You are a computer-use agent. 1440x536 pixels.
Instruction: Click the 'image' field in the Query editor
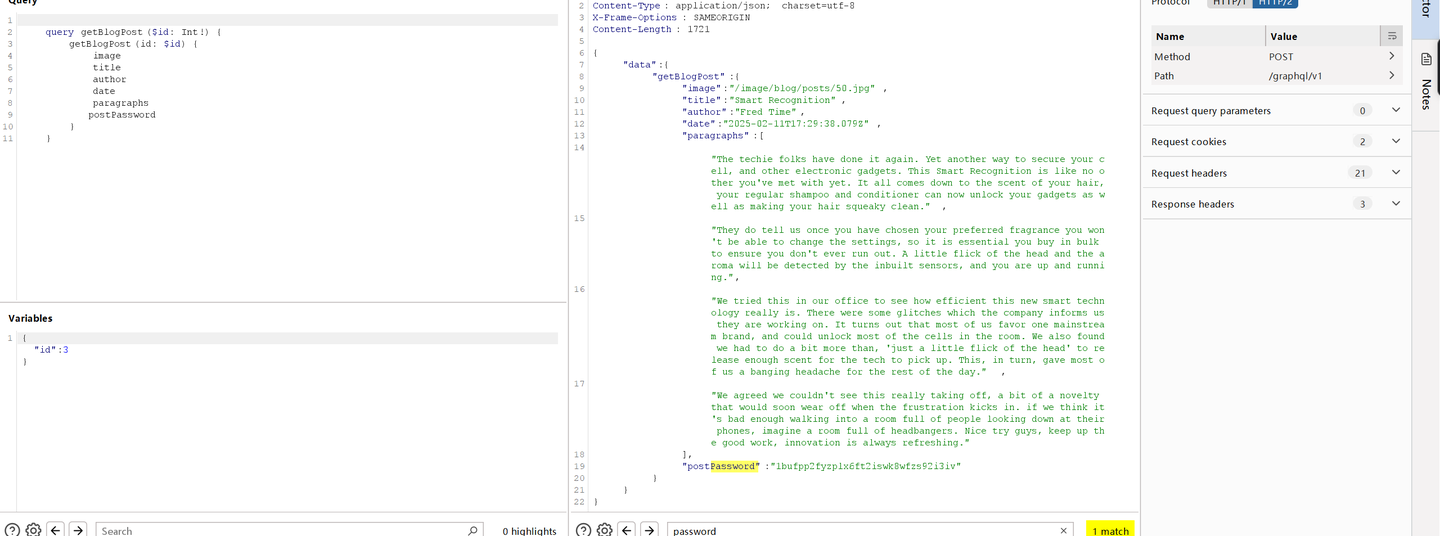pos(106,56)
